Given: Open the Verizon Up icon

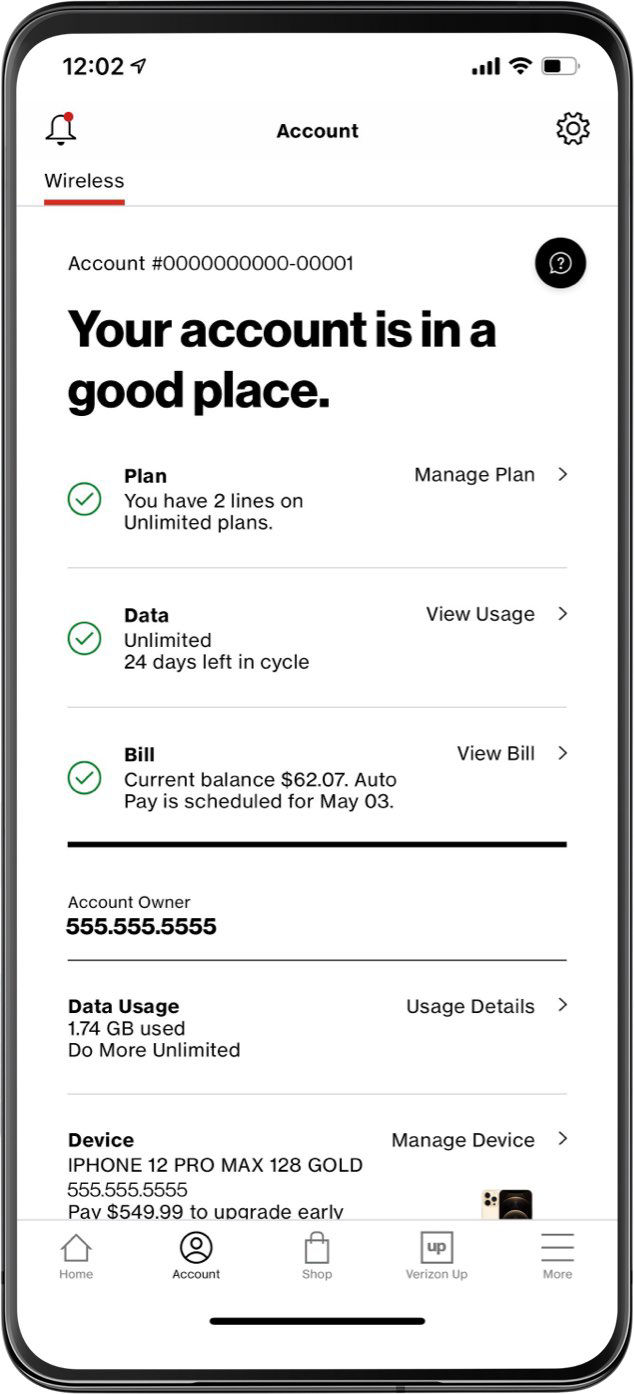Looking at the screenshot, I should [x=436, y=1248].
